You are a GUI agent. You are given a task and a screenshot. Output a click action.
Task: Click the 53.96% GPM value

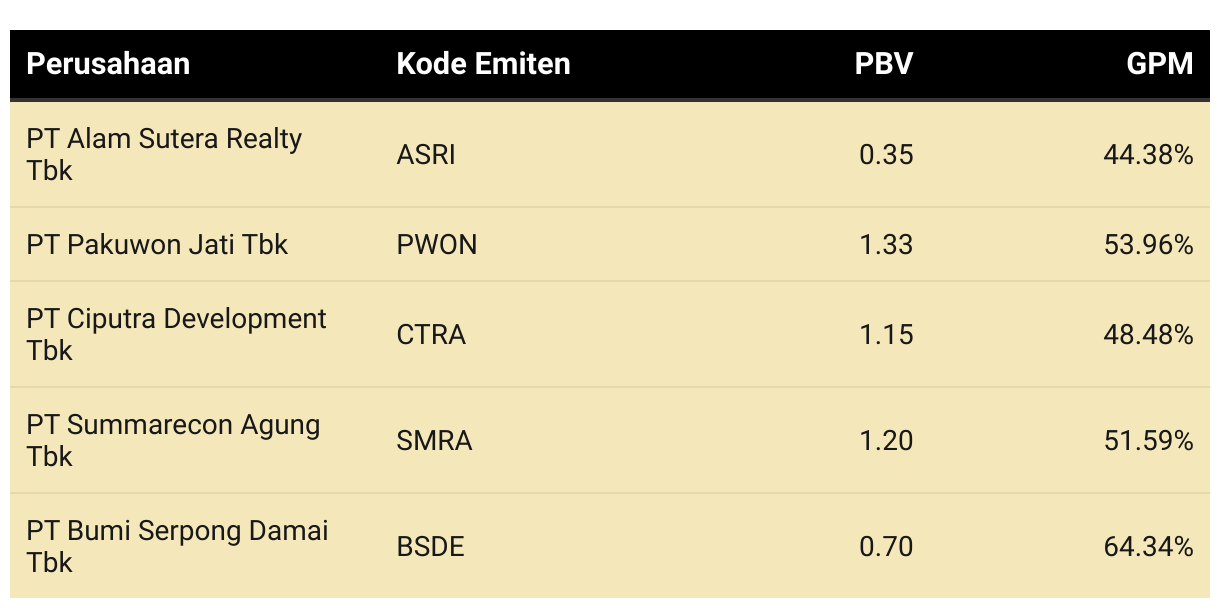point(1149,245)
